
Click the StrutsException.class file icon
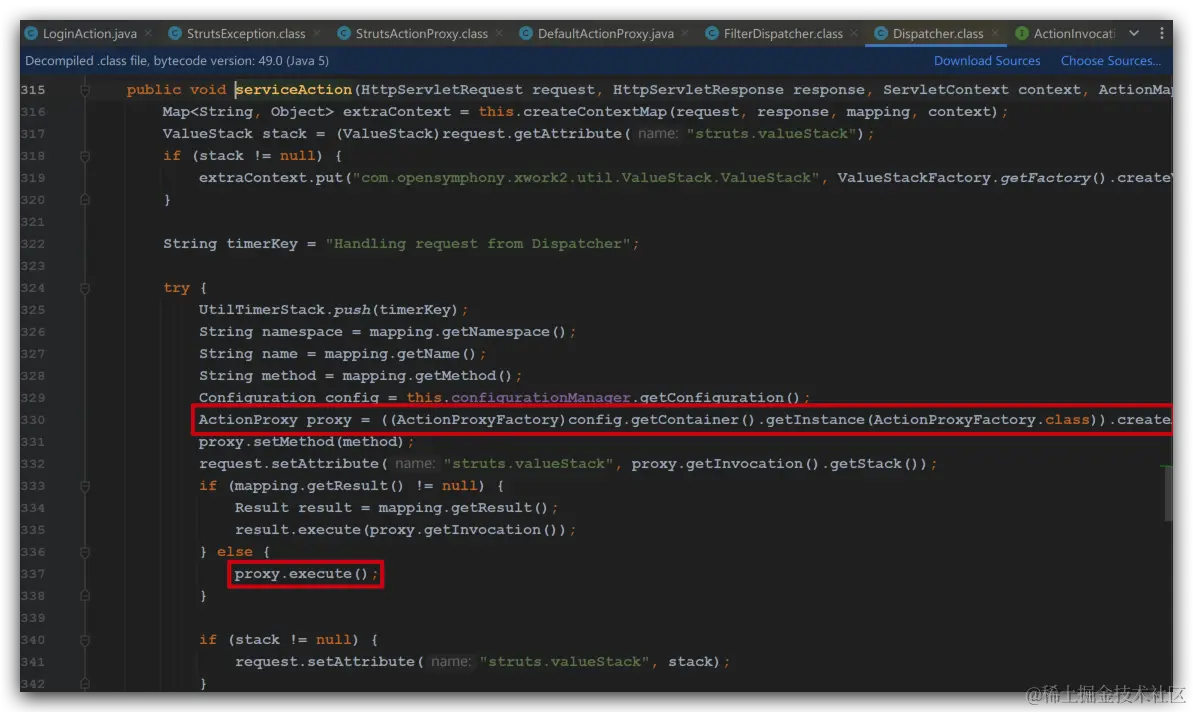[x=175, y=33]
